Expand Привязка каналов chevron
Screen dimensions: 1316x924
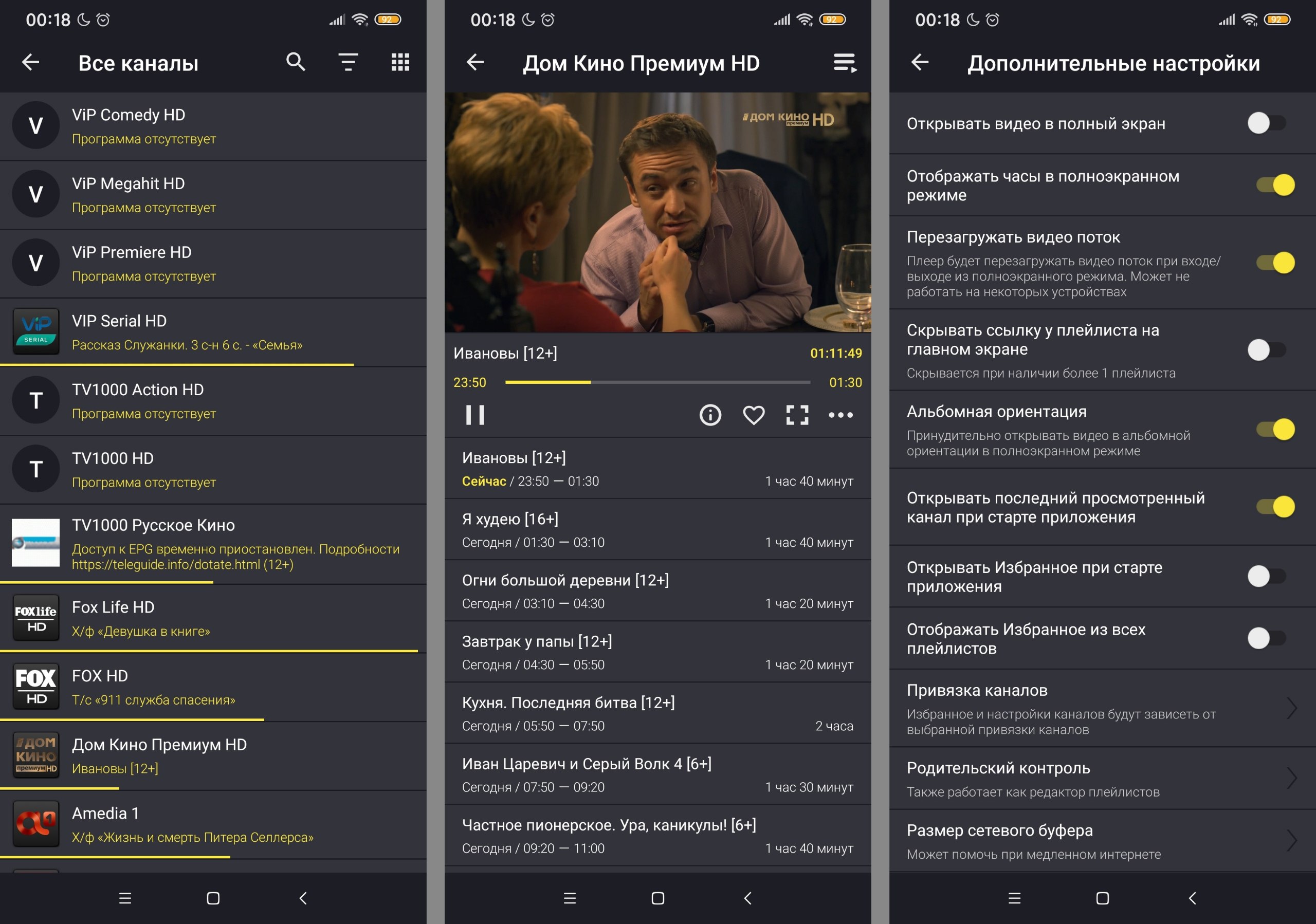pos(1292,709)
